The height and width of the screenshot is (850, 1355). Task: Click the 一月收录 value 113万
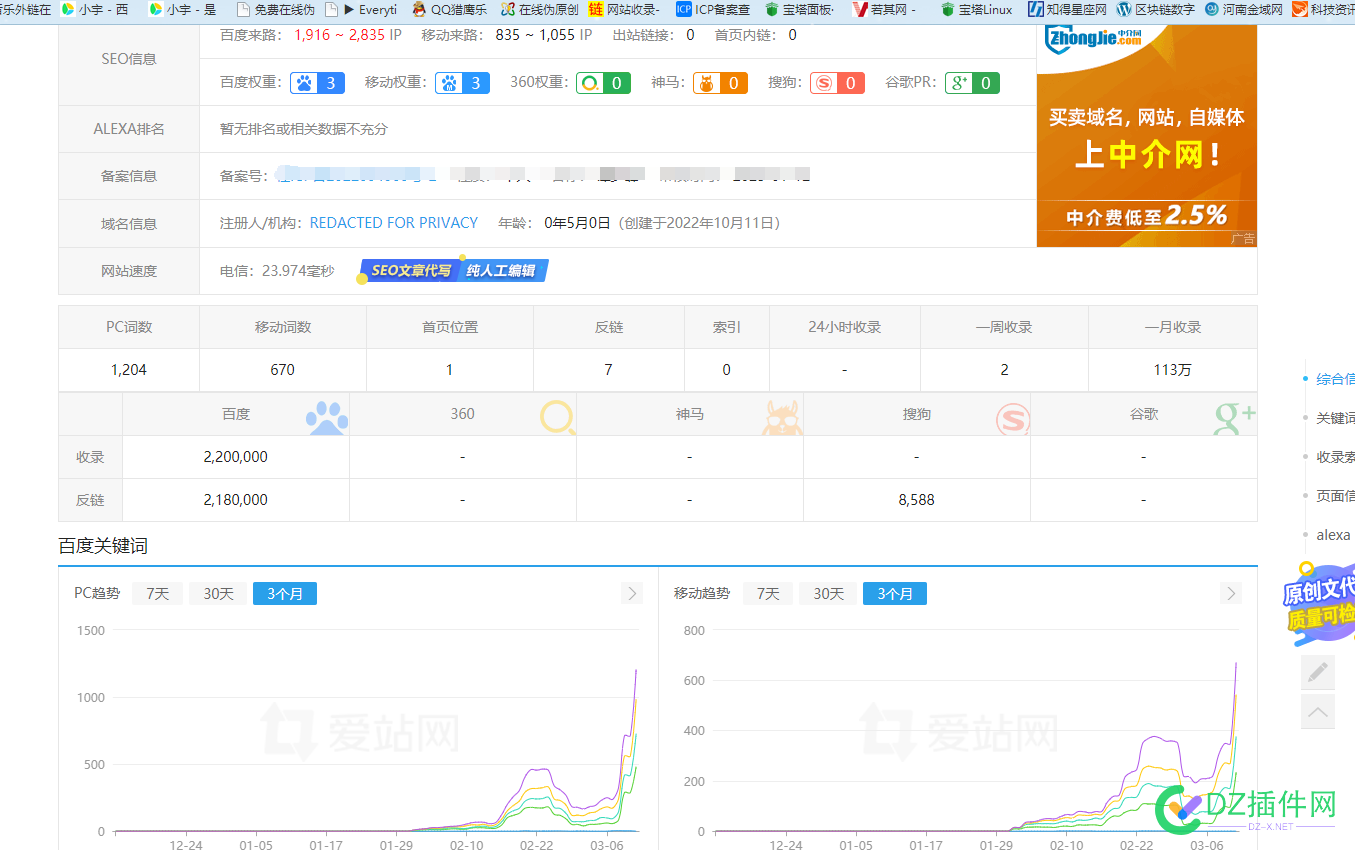(x=1172, y=370)
